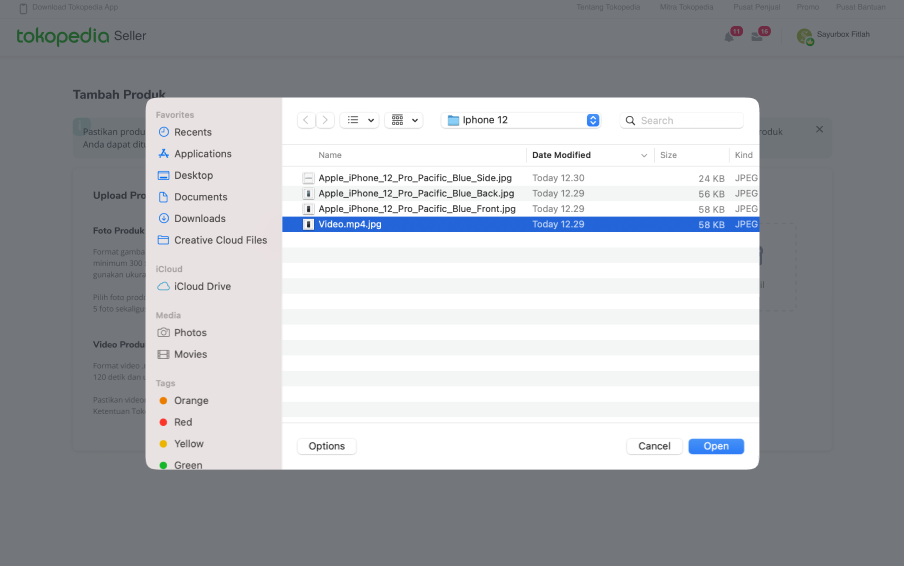The image size is (904, 566).
Task: Click the Tokopedia Seller logo
Action: point(81,36)
